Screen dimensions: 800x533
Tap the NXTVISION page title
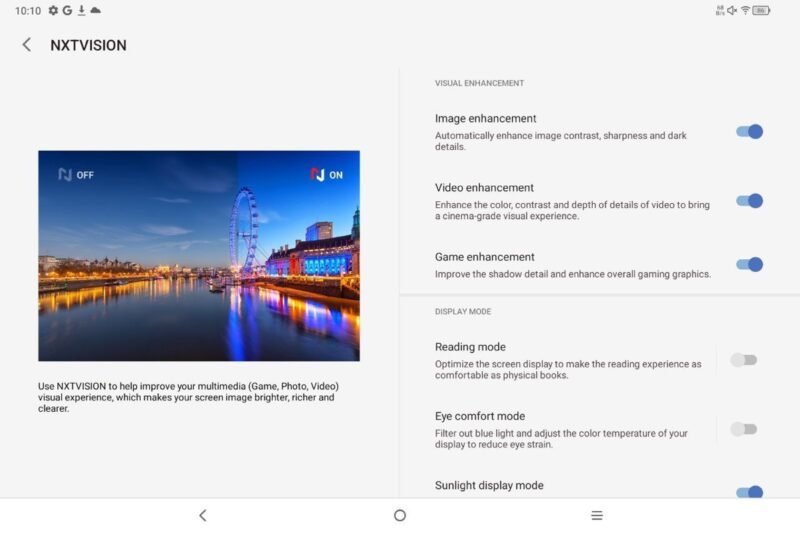(x=88, y=45)
